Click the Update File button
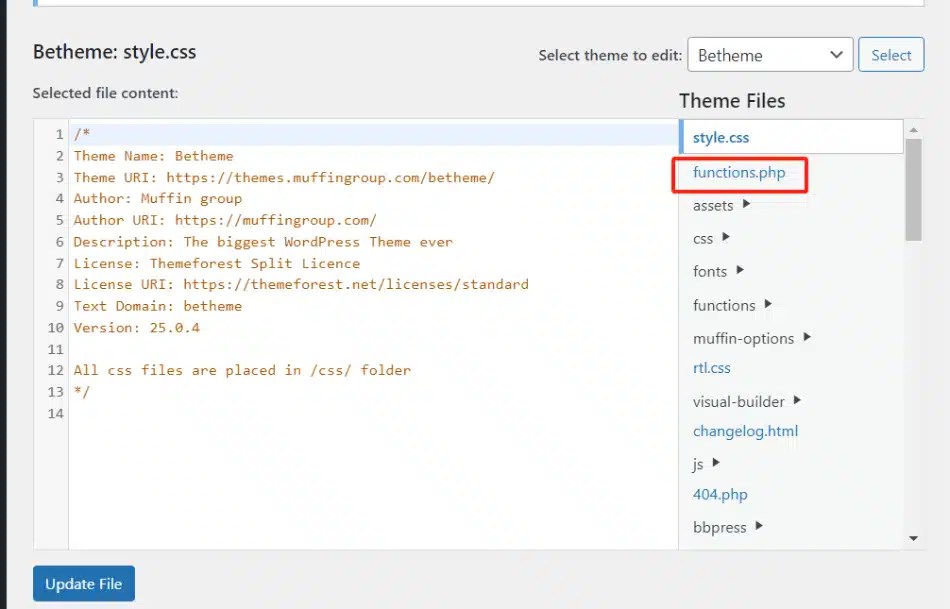Image resolution: width=950 pixels, height=609 pixels. point(83,583)
